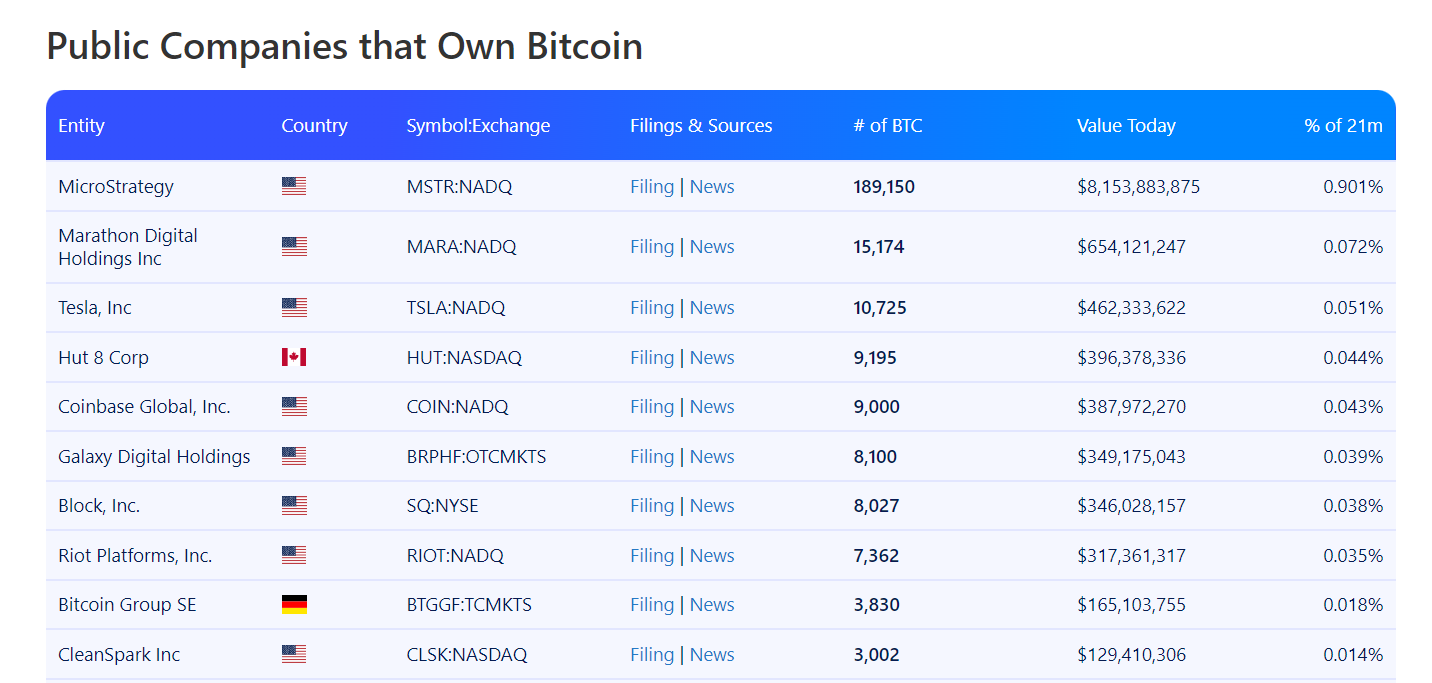Click the German flag for Bitcoin Group SE
This screenshot has width=1432, height=683.
click(294, 604)
